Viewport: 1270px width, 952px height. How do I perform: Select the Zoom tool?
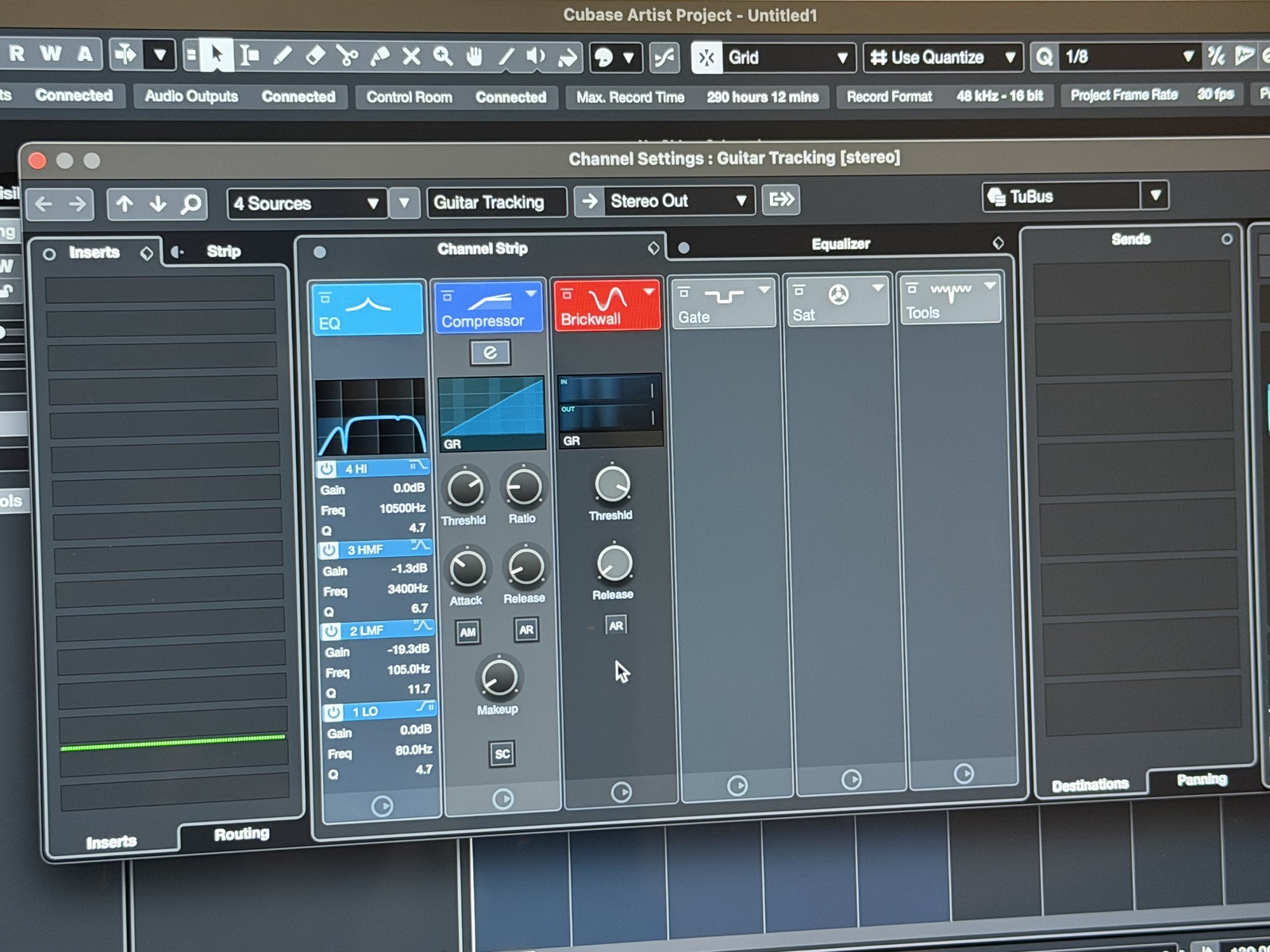[443, 56]
